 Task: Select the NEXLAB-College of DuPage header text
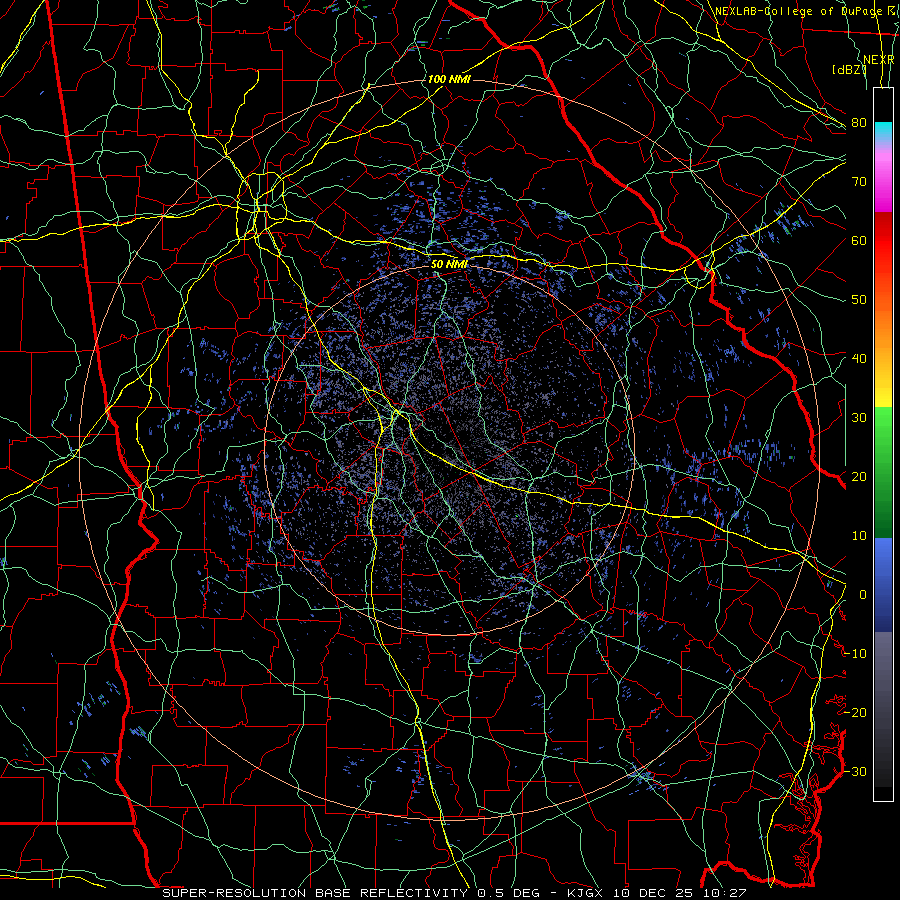(x=798, y=11)
